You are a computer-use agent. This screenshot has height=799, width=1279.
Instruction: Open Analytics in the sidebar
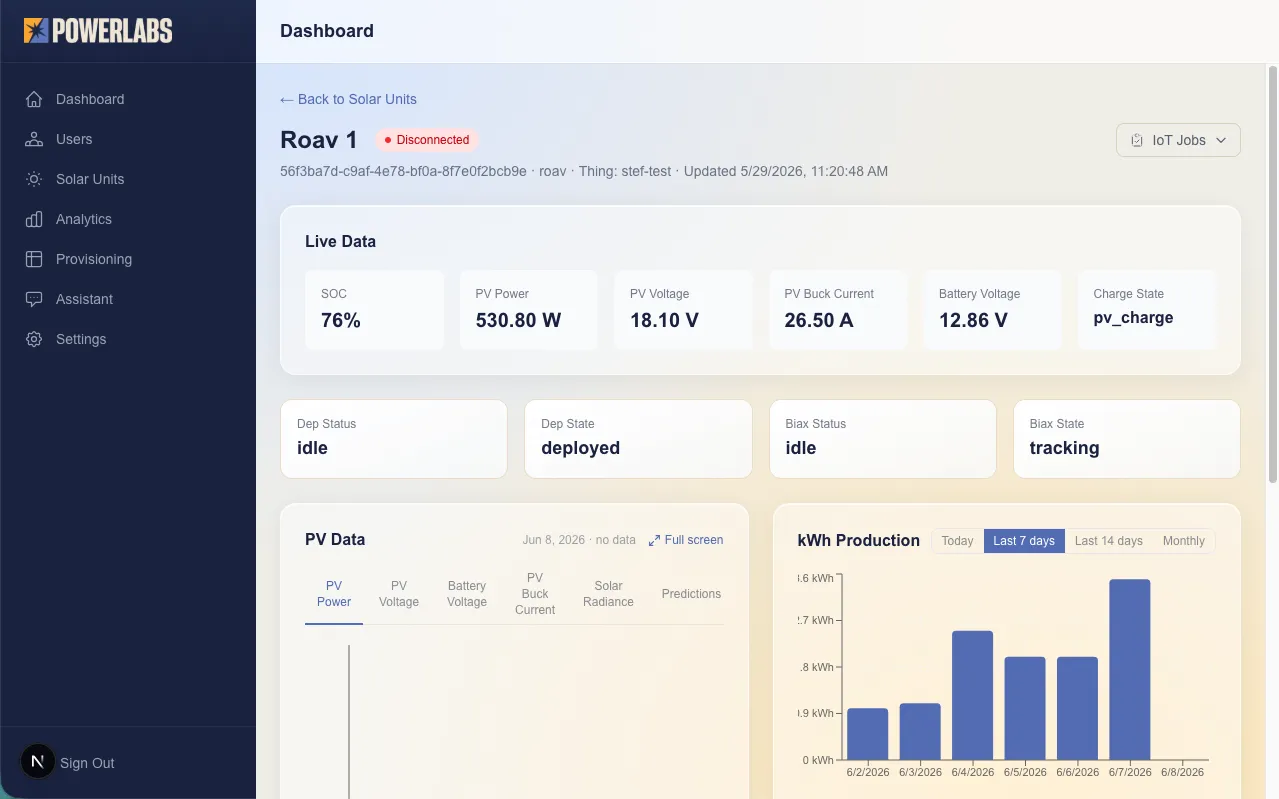click(x=128, y=219)
